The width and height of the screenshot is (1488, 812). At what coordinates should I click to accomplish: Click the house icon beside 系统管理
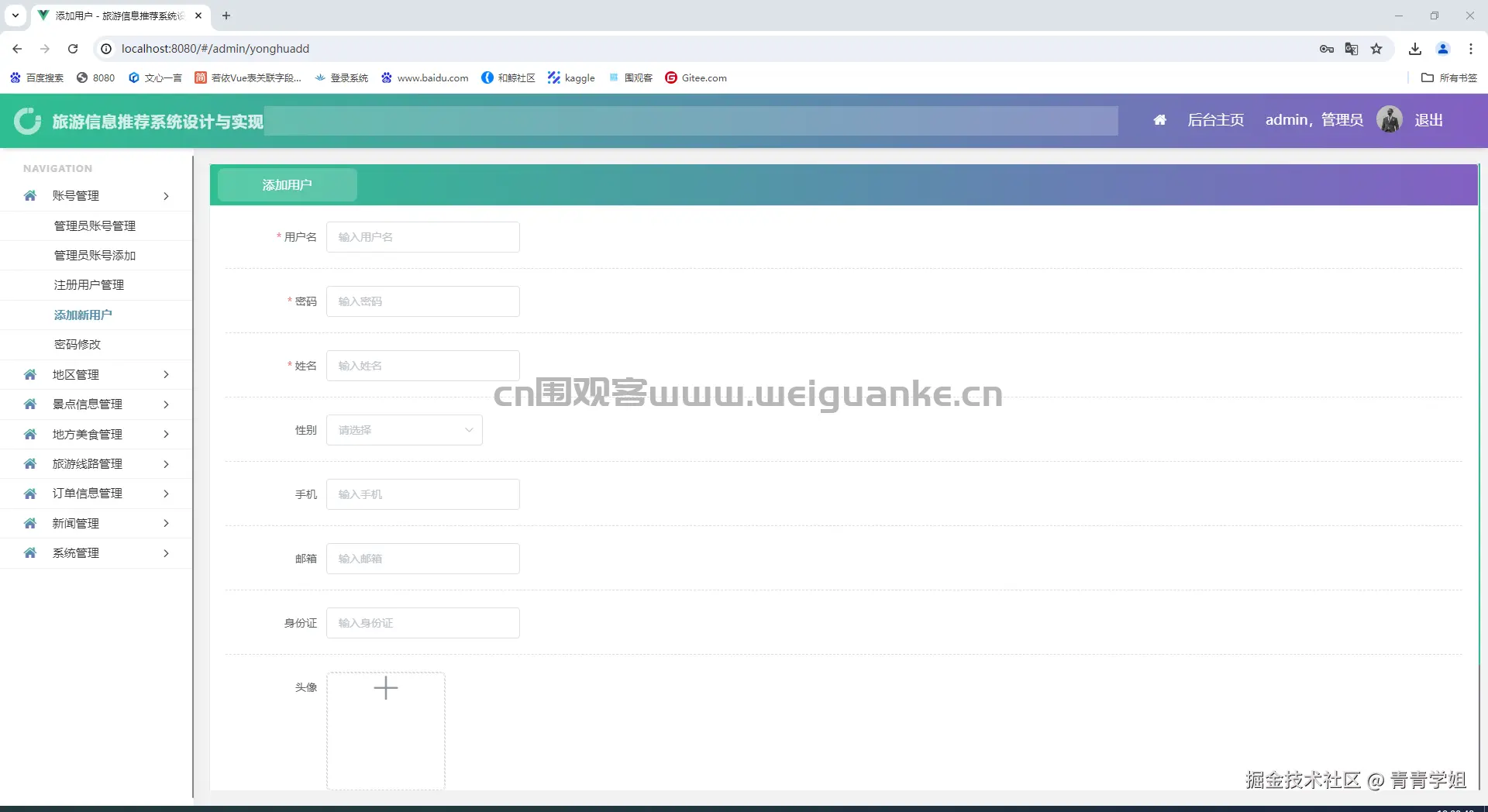29,552
